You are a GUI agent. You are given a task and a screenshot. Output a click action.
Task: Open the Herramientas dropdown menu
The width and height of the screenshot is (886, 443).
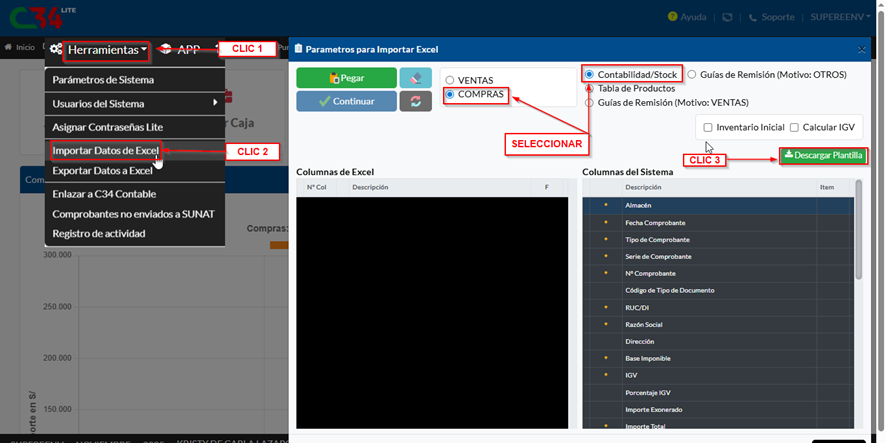pos(102,49)
